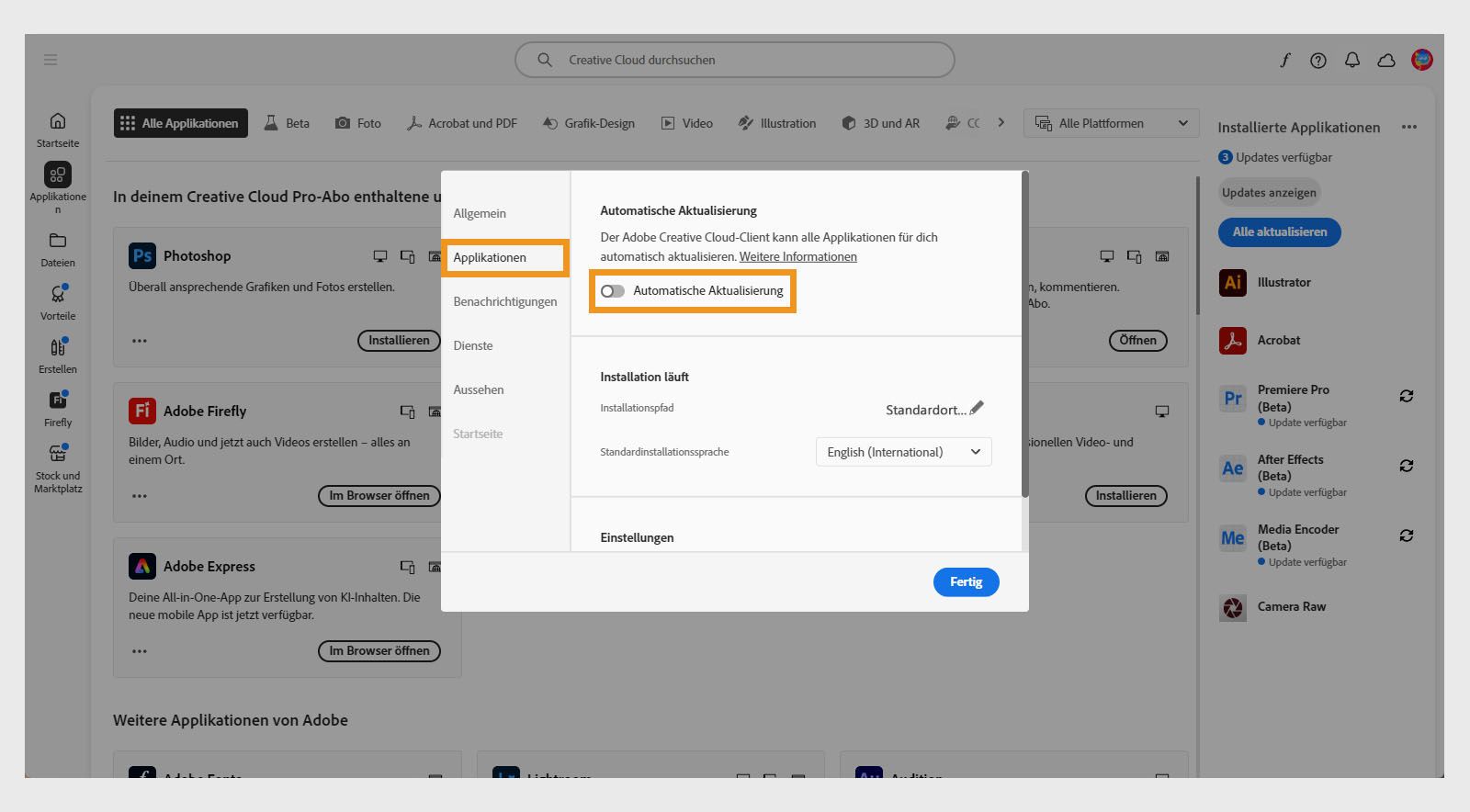Open the user profile avatar
The image size is (1470, 812).
[x=1422, y=60]
